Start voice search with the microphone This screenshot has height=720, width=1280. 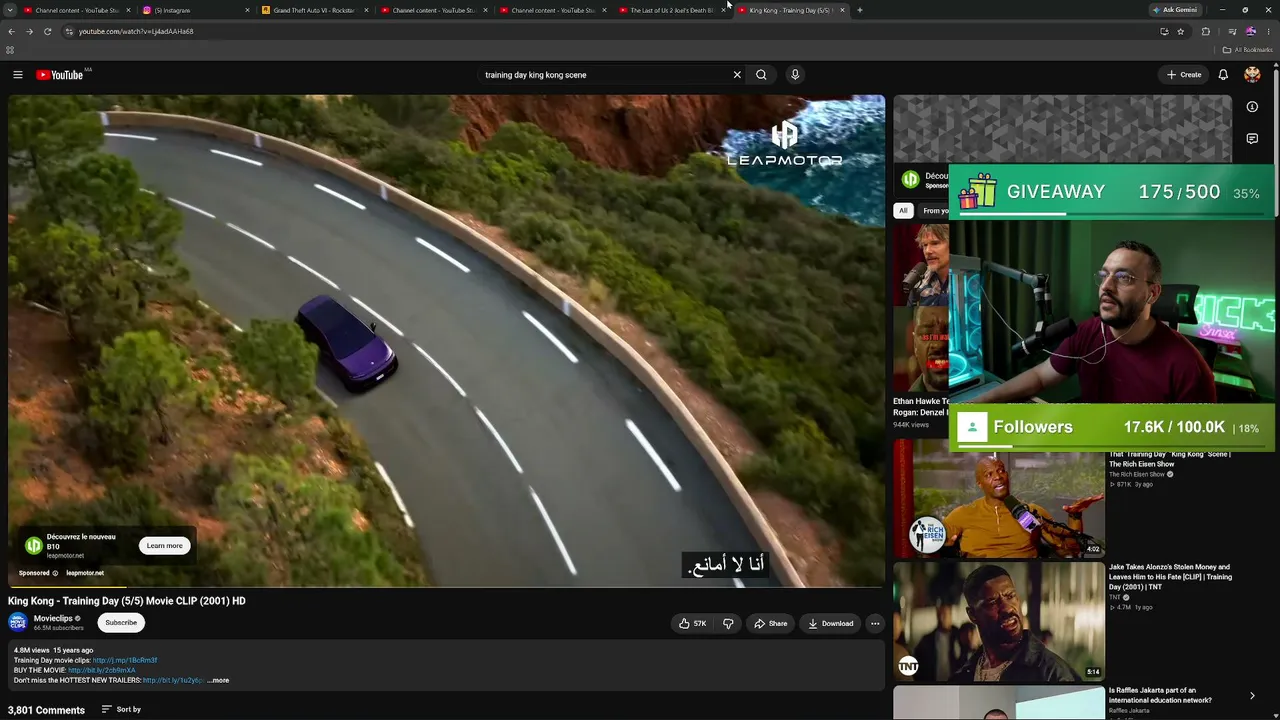click(x=795, y=75)
